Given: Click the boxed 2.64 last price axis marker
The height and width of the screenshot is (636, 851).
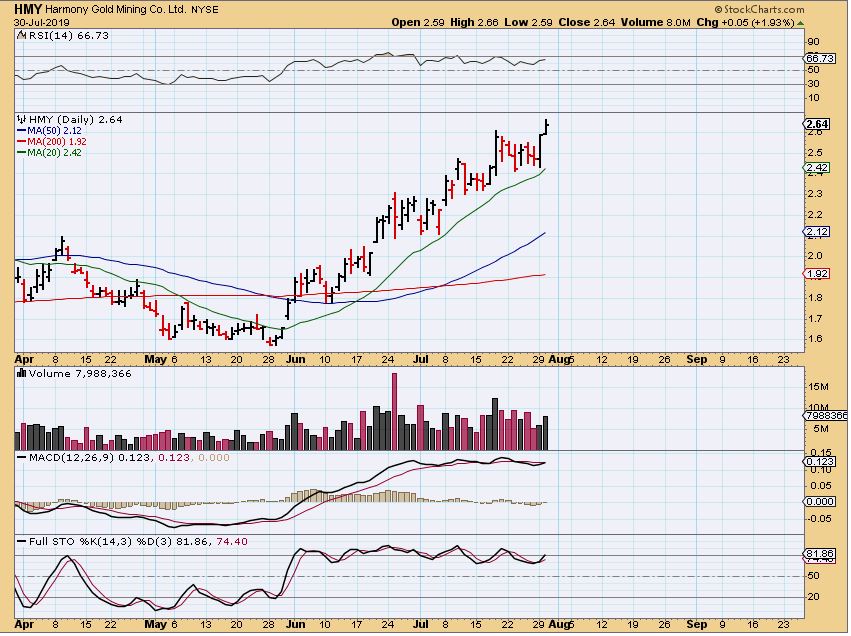Looking at the screenshot, I should (817, 124).
